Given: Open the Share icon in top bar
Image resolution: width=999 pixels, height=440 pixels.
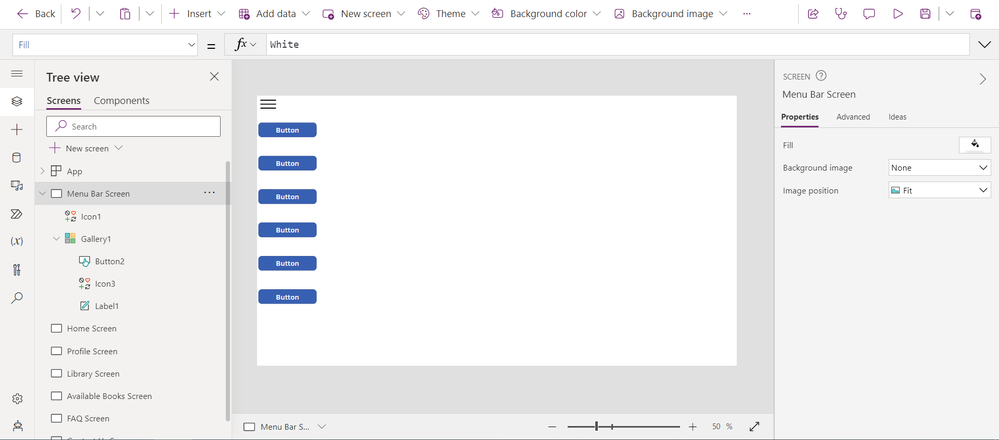Looking at the screenshot, I should [x=813, y=13].
